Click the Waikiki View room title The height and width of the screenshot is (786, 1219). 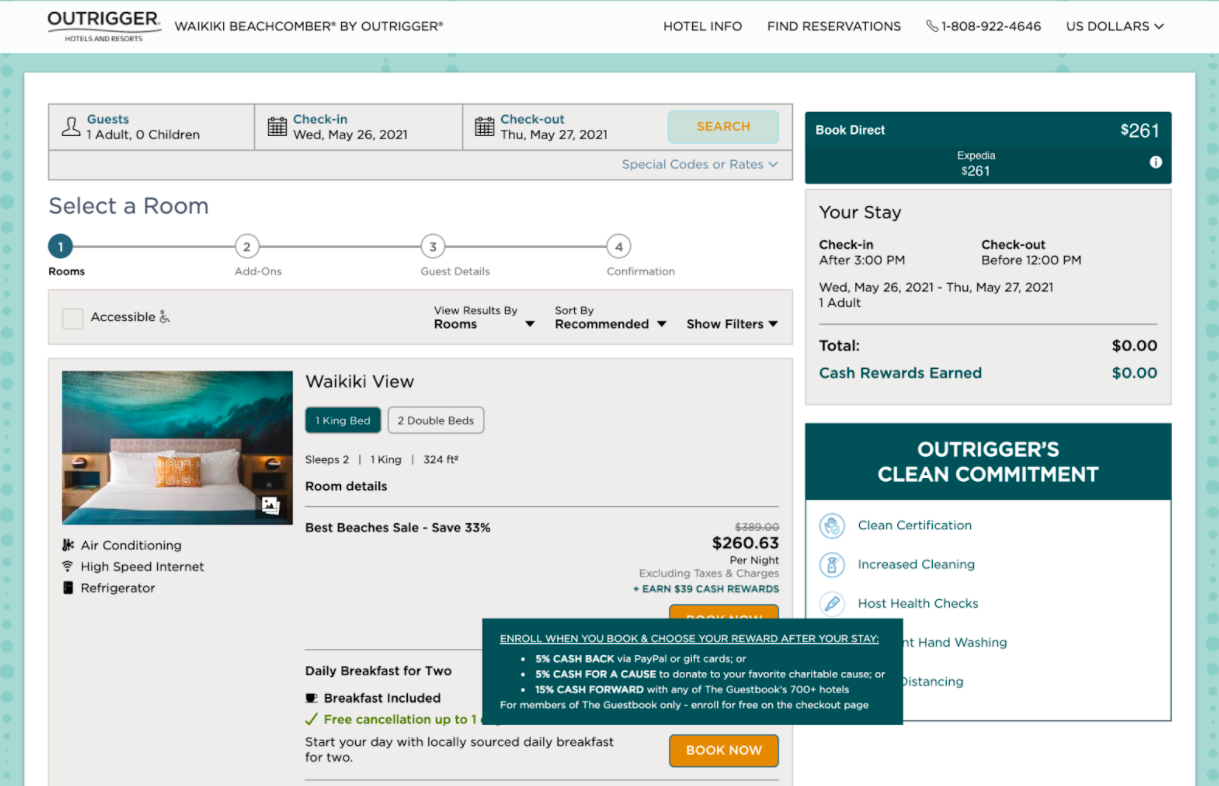pyautogui.click(x=359, y=381)
